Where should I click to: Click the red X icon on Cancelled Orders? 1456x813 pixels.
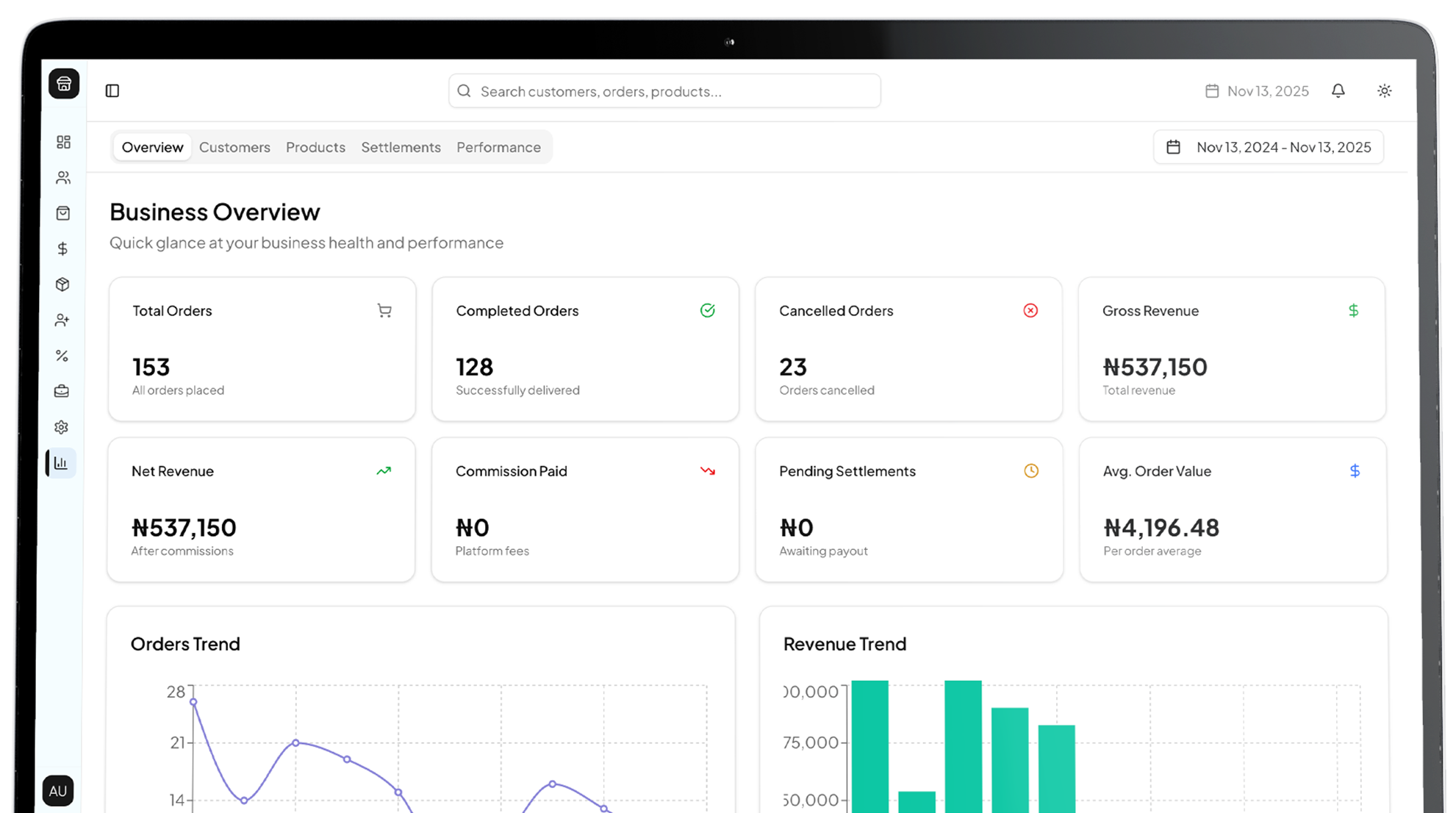[x=1030, y=311]
